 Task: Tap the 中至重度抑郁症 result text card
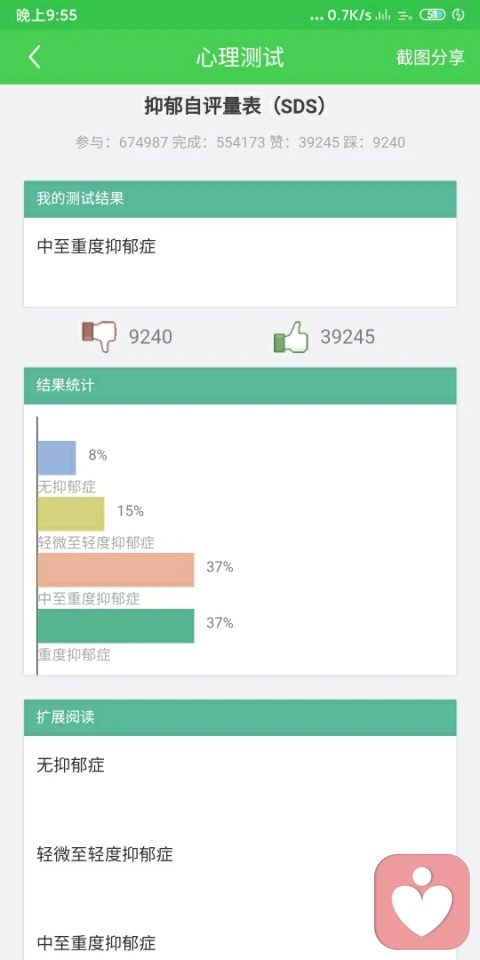240,262
